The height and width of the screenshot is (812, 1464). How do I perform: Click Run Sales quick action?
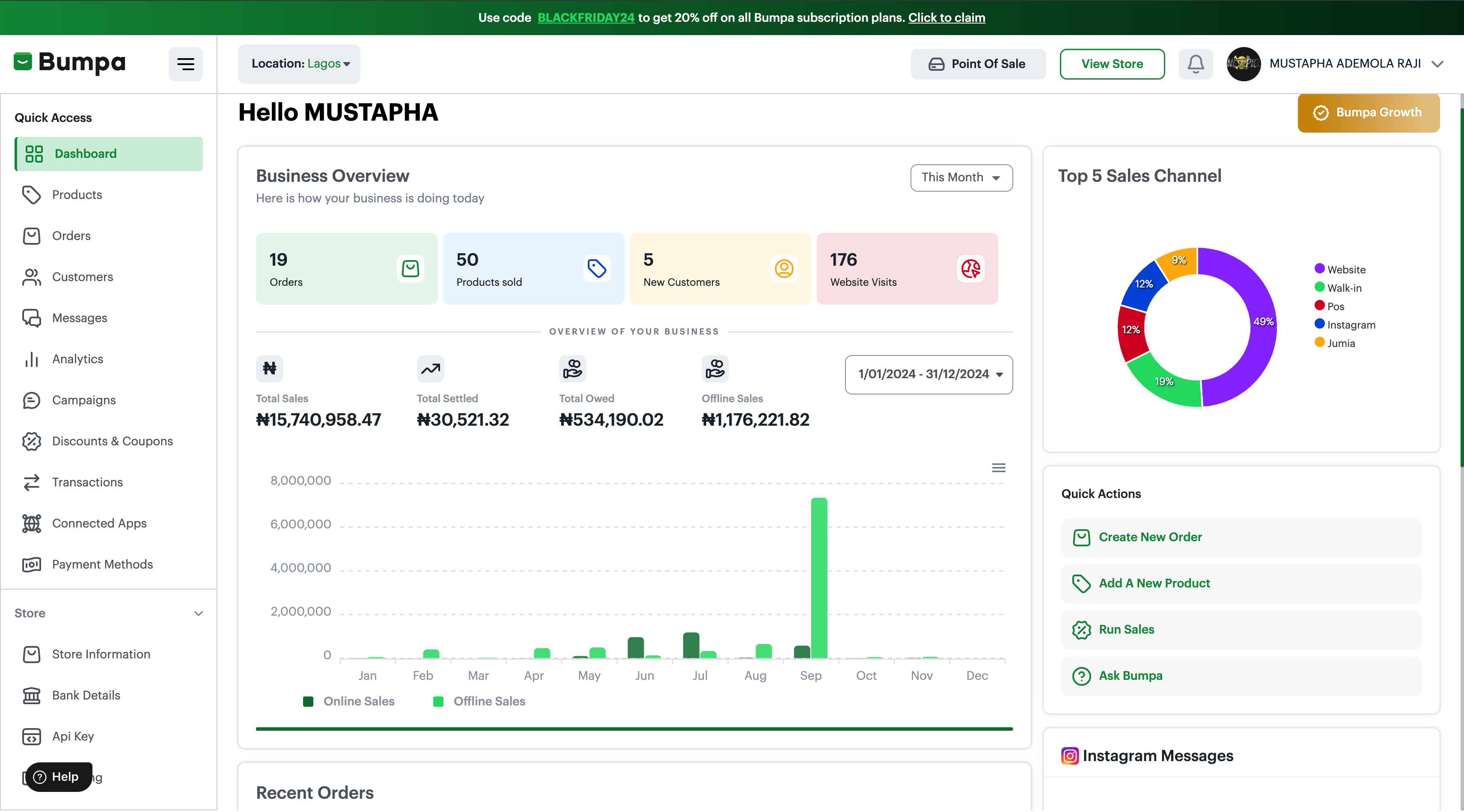(1241, 630)
